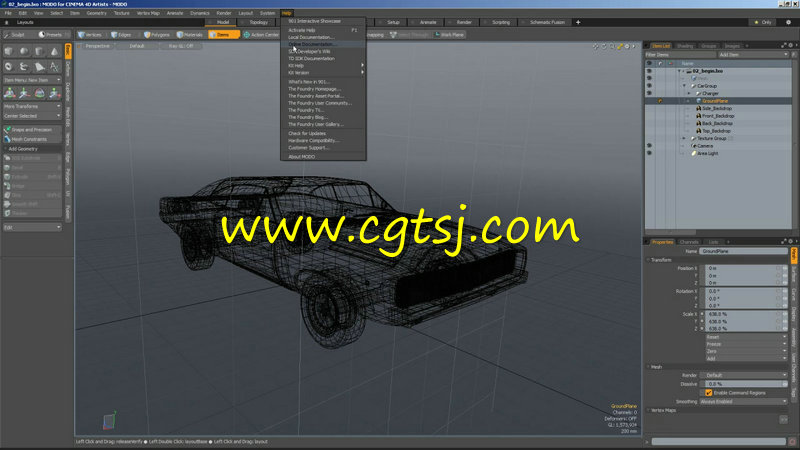The image size is (800, 450).
Task: Switch to Polygons selection mode
Action: [157, 35]
